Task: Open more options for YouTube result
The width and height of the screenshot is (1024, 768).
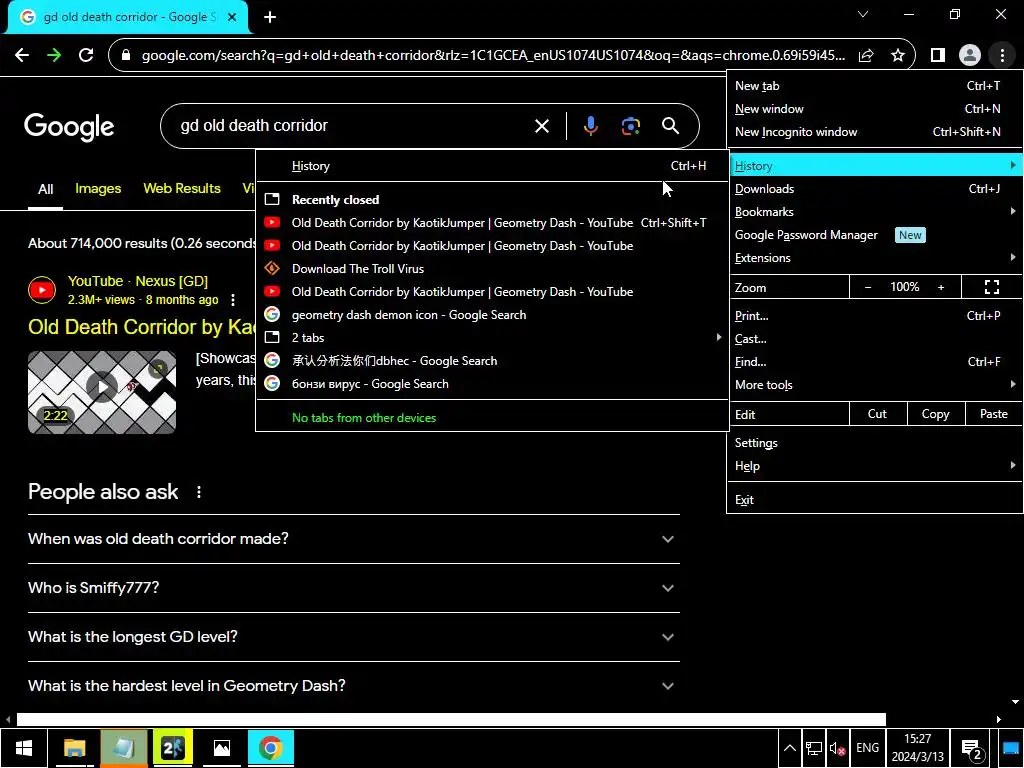Action: [x=233, y=300]
